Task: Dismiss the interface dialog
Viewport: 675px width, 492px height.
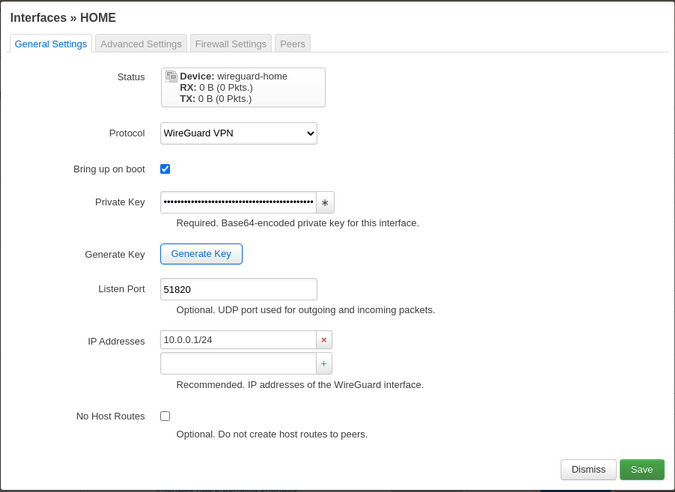Action: 588,470
